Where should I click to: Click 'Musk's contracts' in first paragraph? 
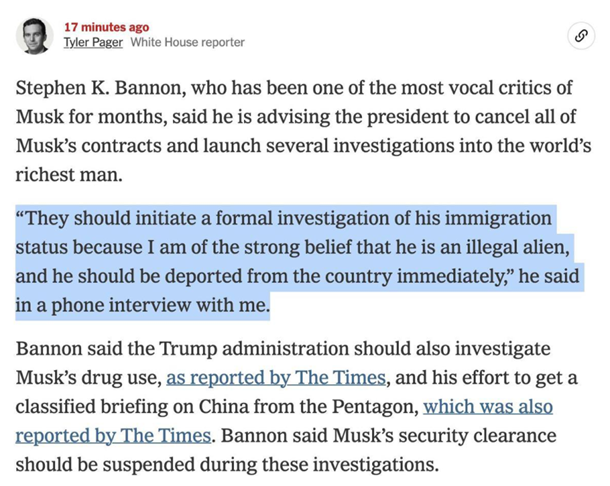point(89,146)
